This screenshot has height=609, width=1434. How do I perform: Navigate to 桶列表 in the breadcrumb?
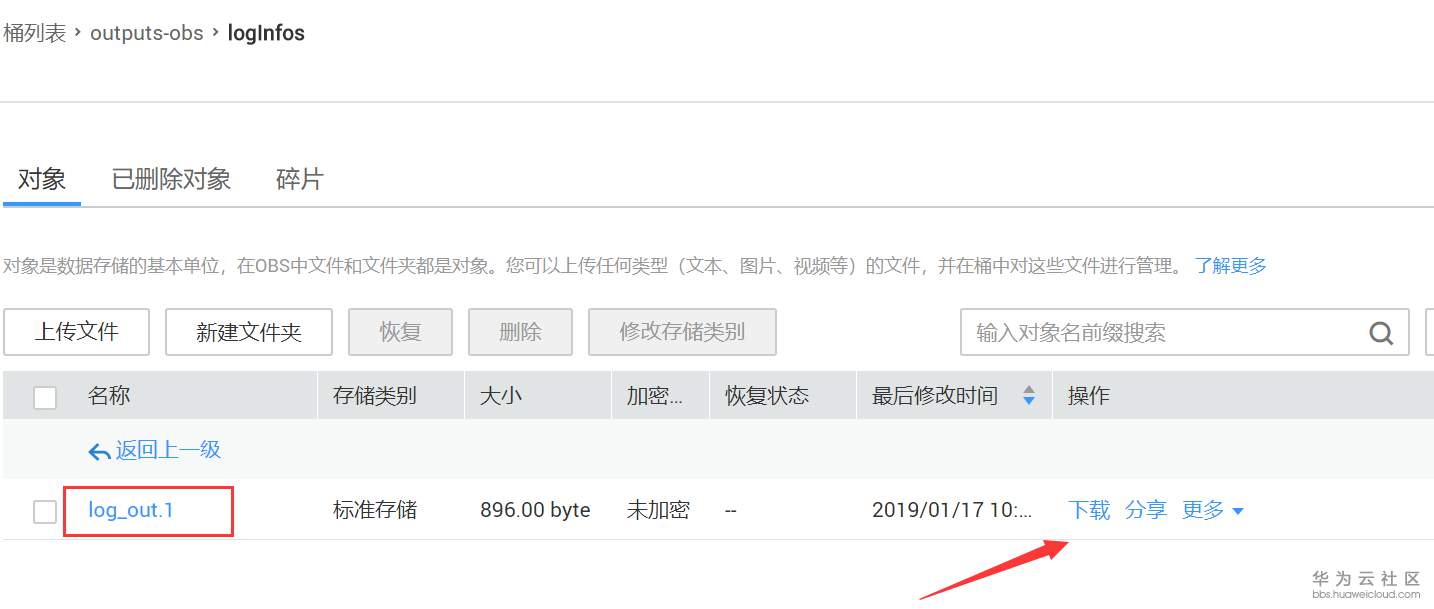[x=34, y=33]
